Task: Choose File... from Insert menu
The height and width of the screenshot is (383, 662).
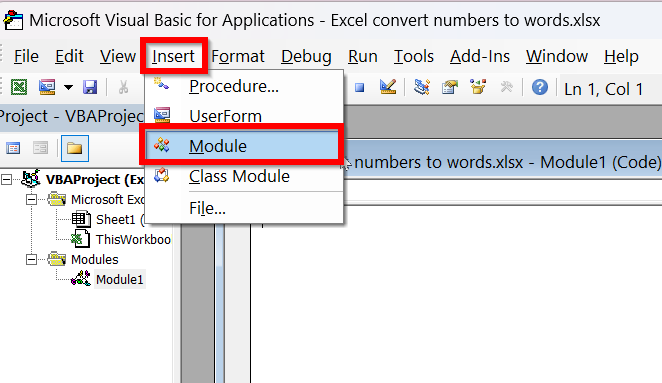Action: pos(244,208)
